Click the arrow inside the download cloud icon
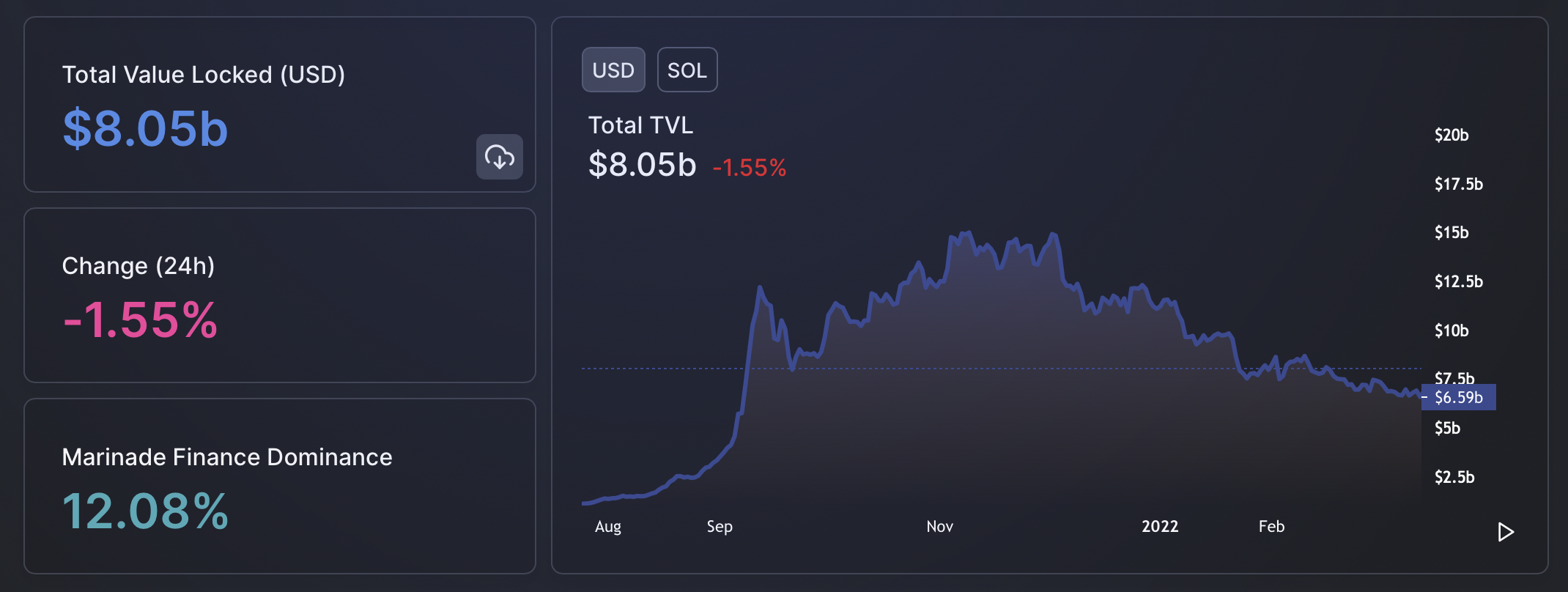 pyautogui.click(x=500, y=157)
